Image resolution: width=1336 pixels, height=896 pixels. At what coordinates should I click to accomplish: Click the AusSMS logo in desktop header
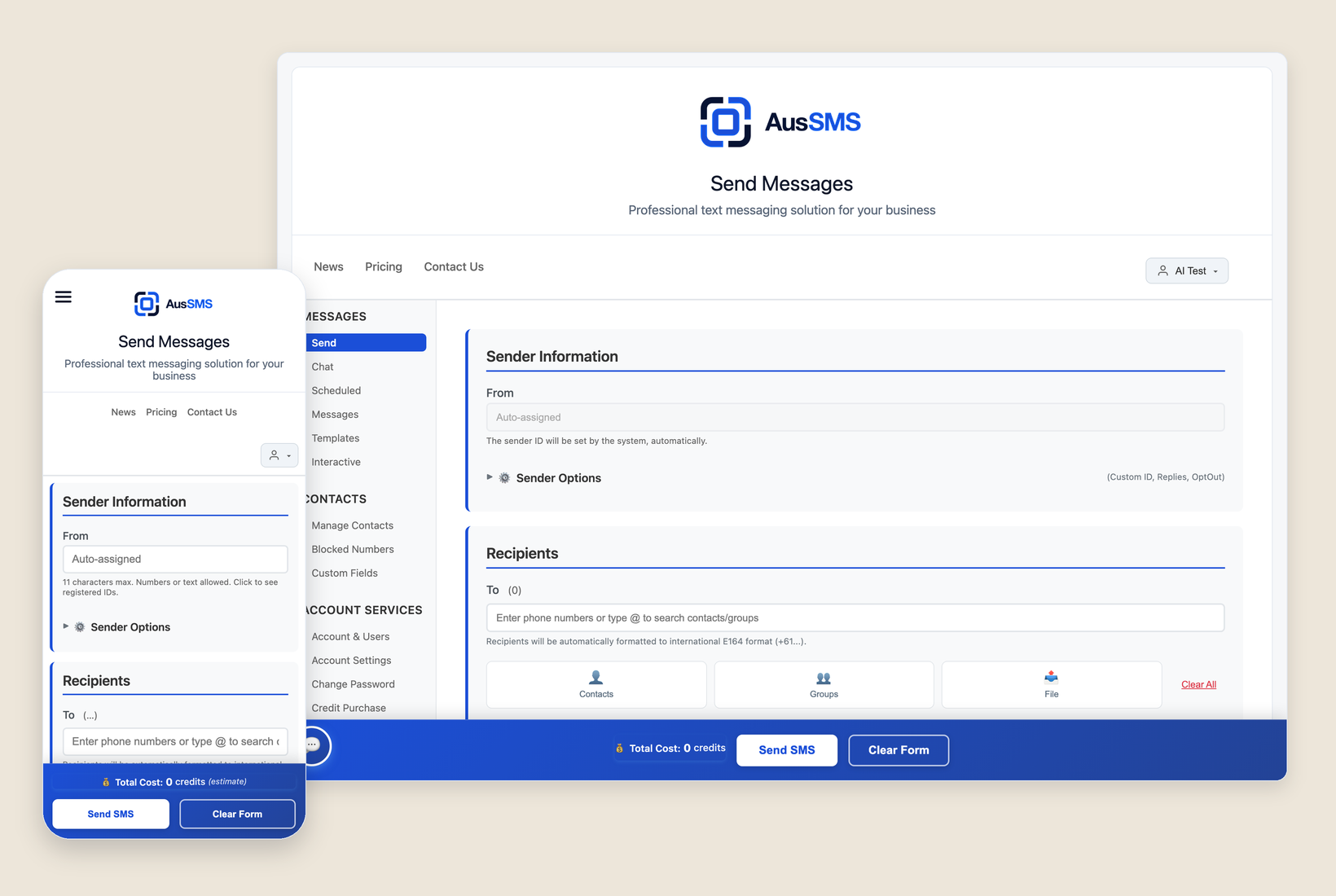point(780,122)
